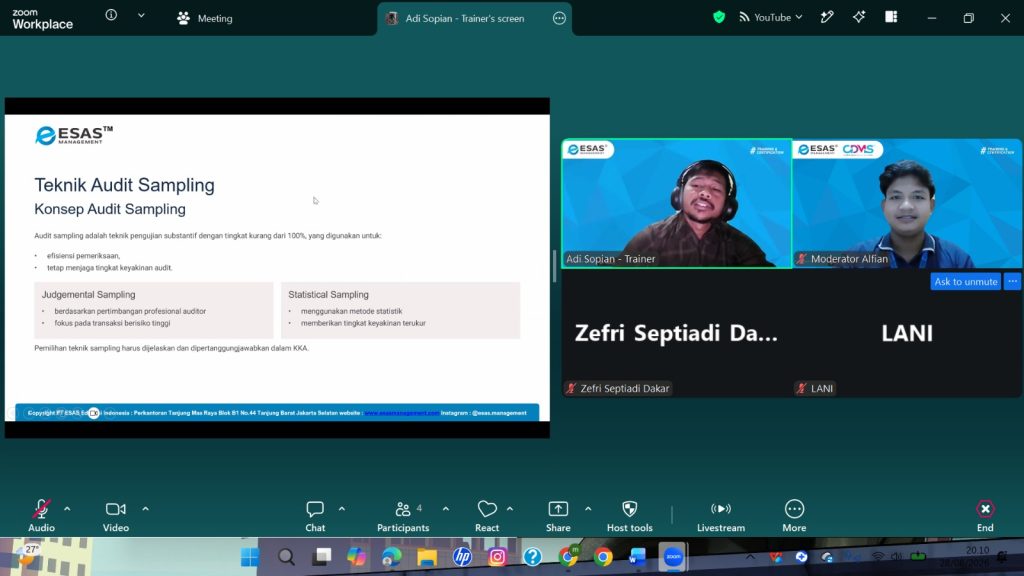
Task: Select Adi Sopian - Trainer video tile
Action: 677,203
